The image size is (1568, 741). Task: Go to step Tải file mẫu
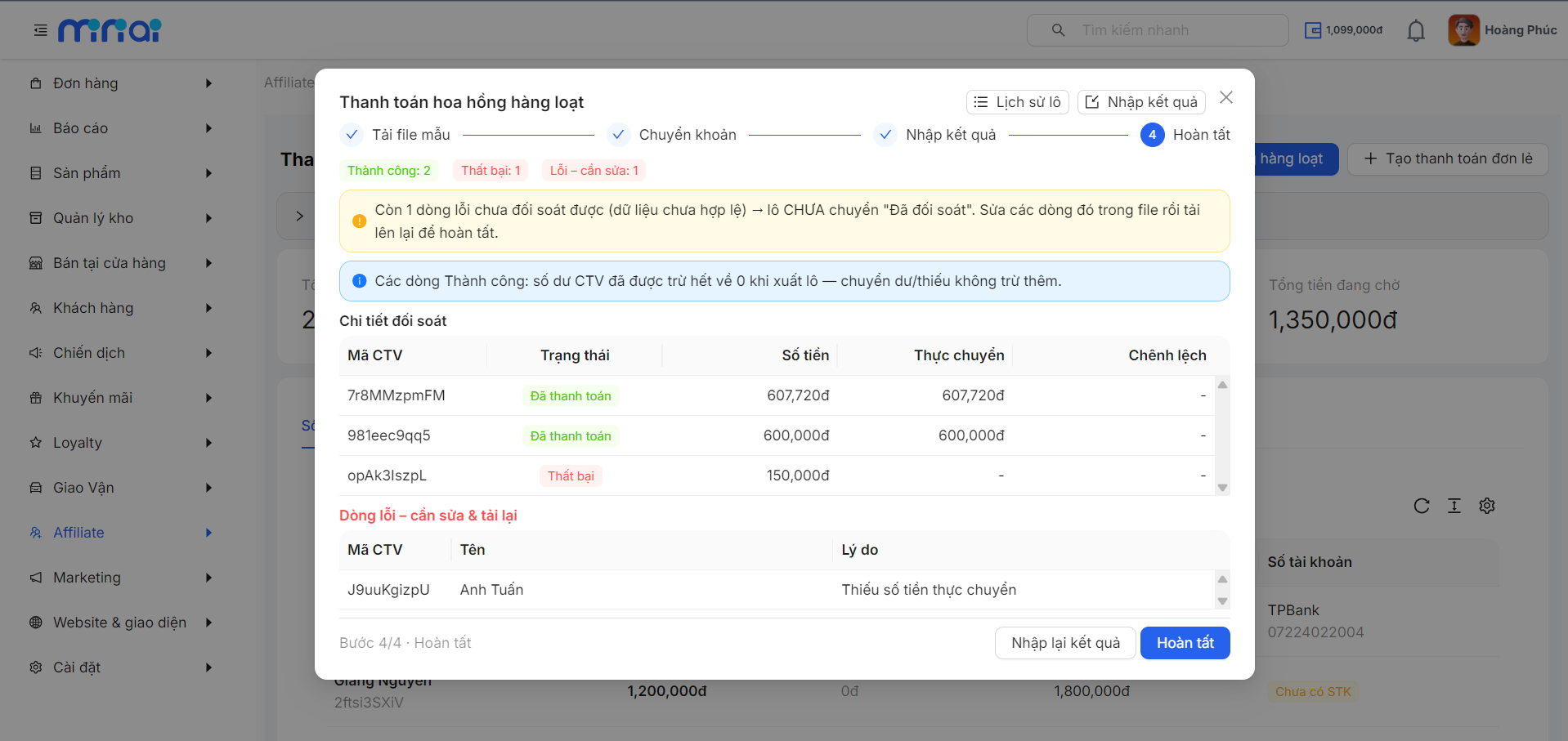[396, 135]
